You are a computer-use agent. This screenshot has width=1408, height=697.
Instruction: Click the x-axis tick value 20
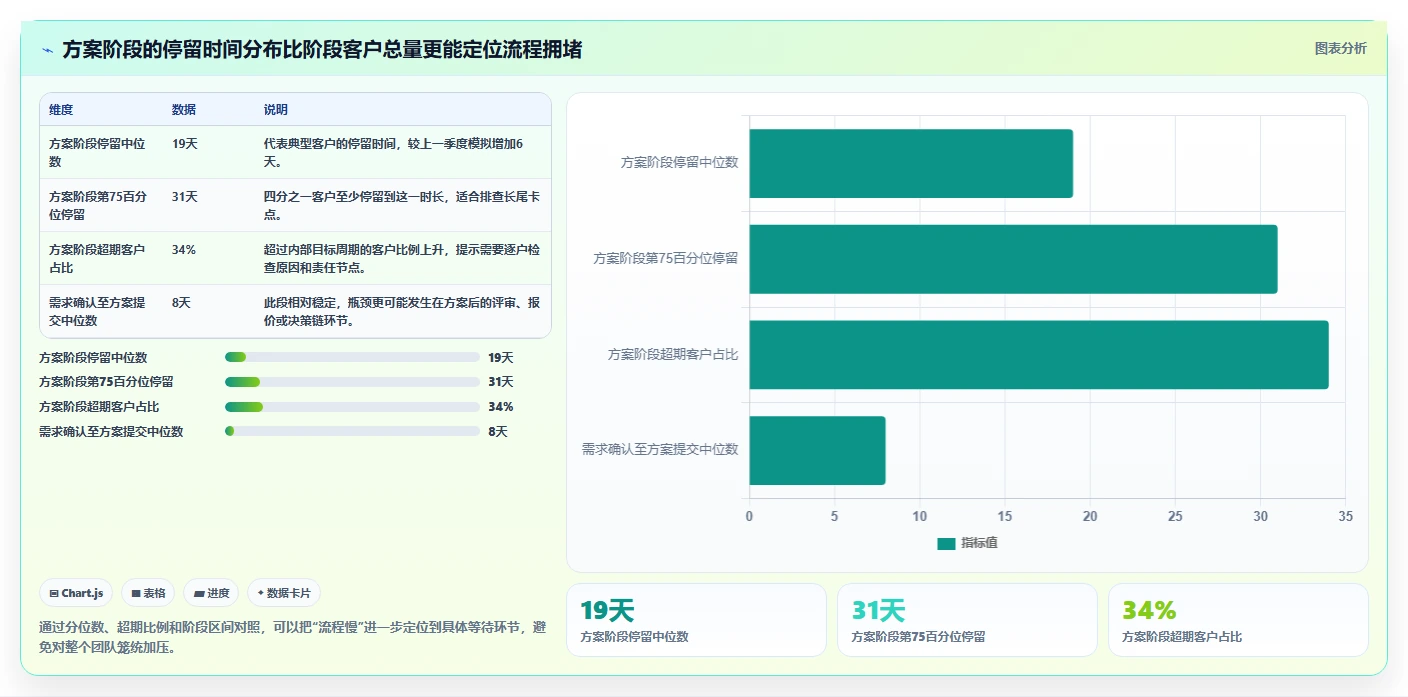click(1090, 517)
